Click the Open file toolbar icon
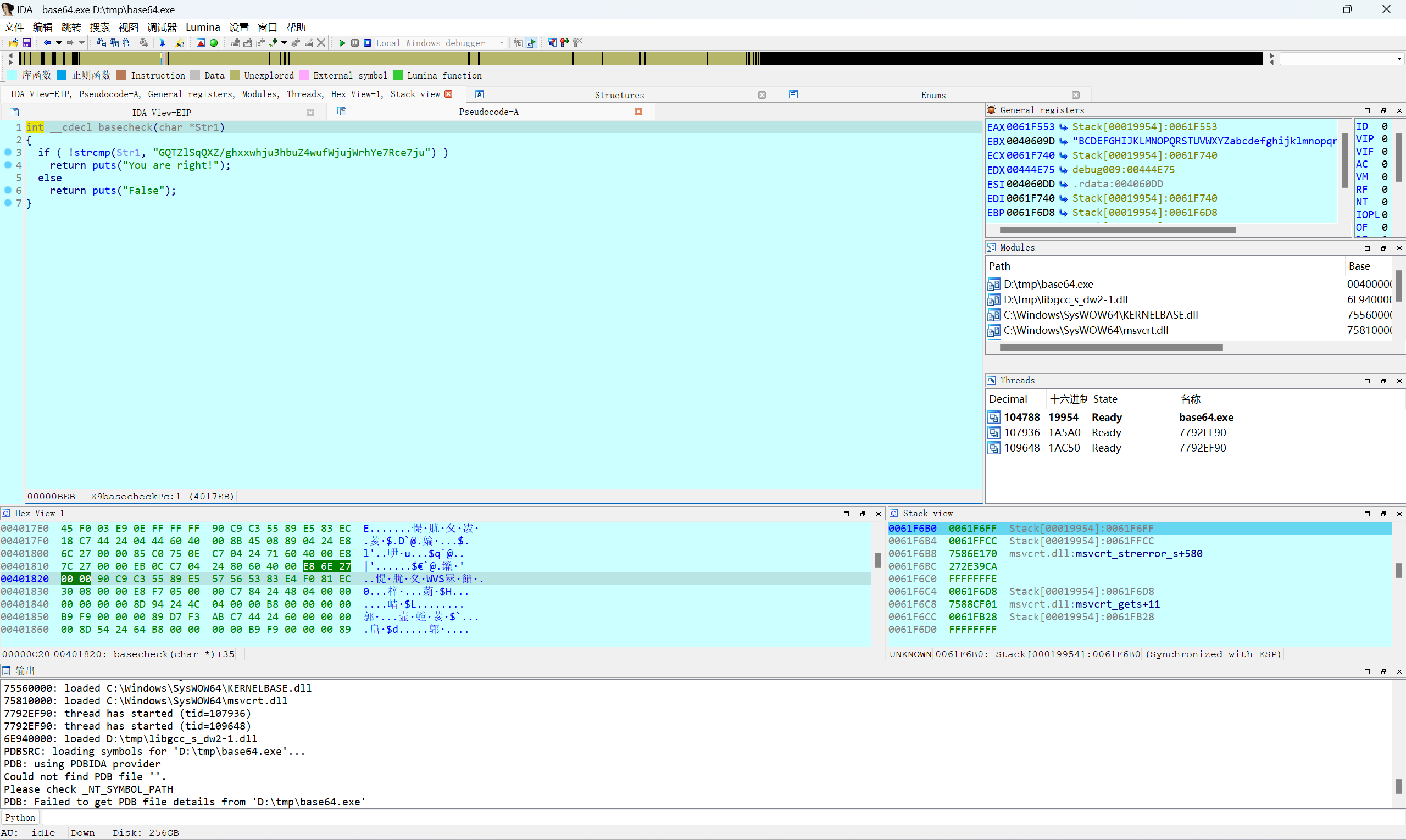The image size is (1406, 840). click(13, 43)
